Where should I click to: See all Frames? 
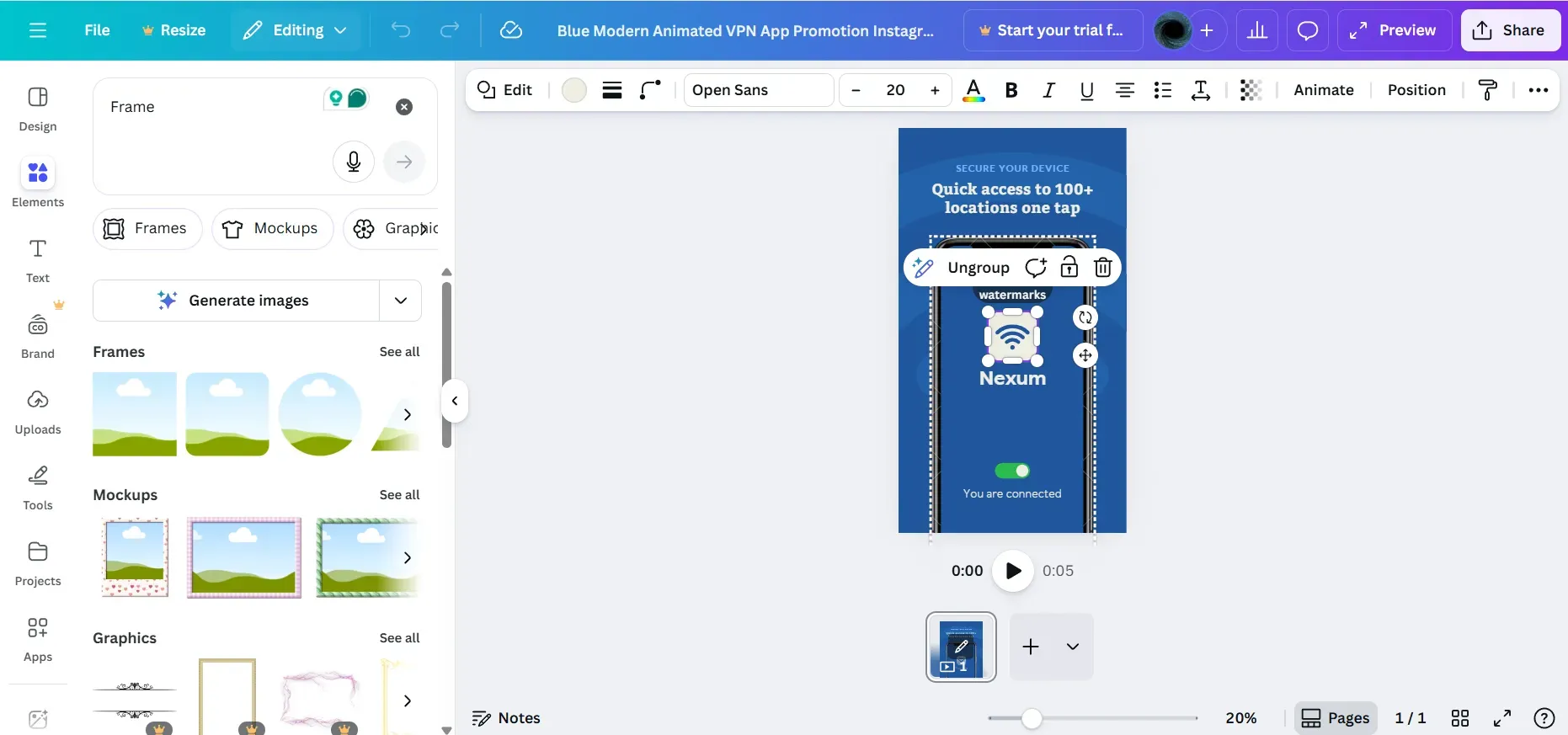pos(399,352)
